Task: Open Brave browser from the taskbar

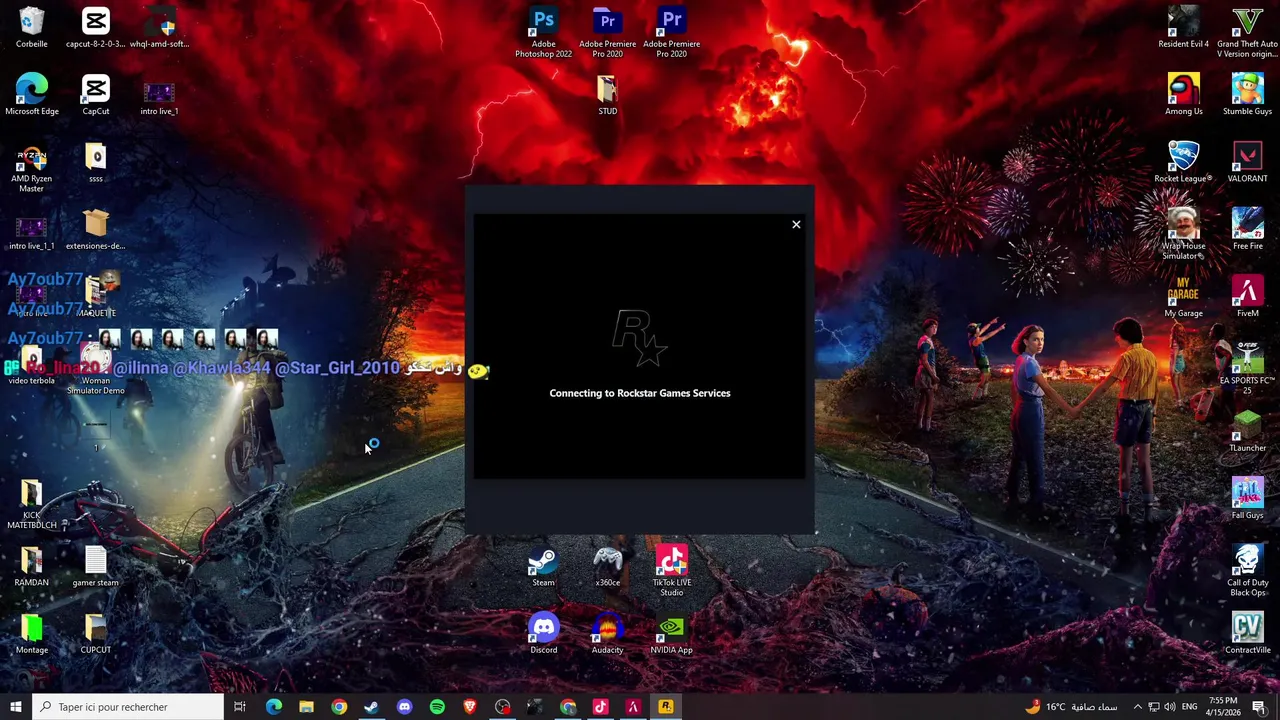Action: point(469,707)
